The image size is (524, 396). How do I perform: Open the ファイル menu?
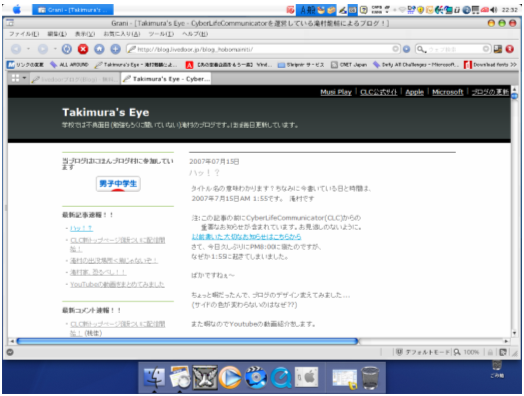(24, 34)
